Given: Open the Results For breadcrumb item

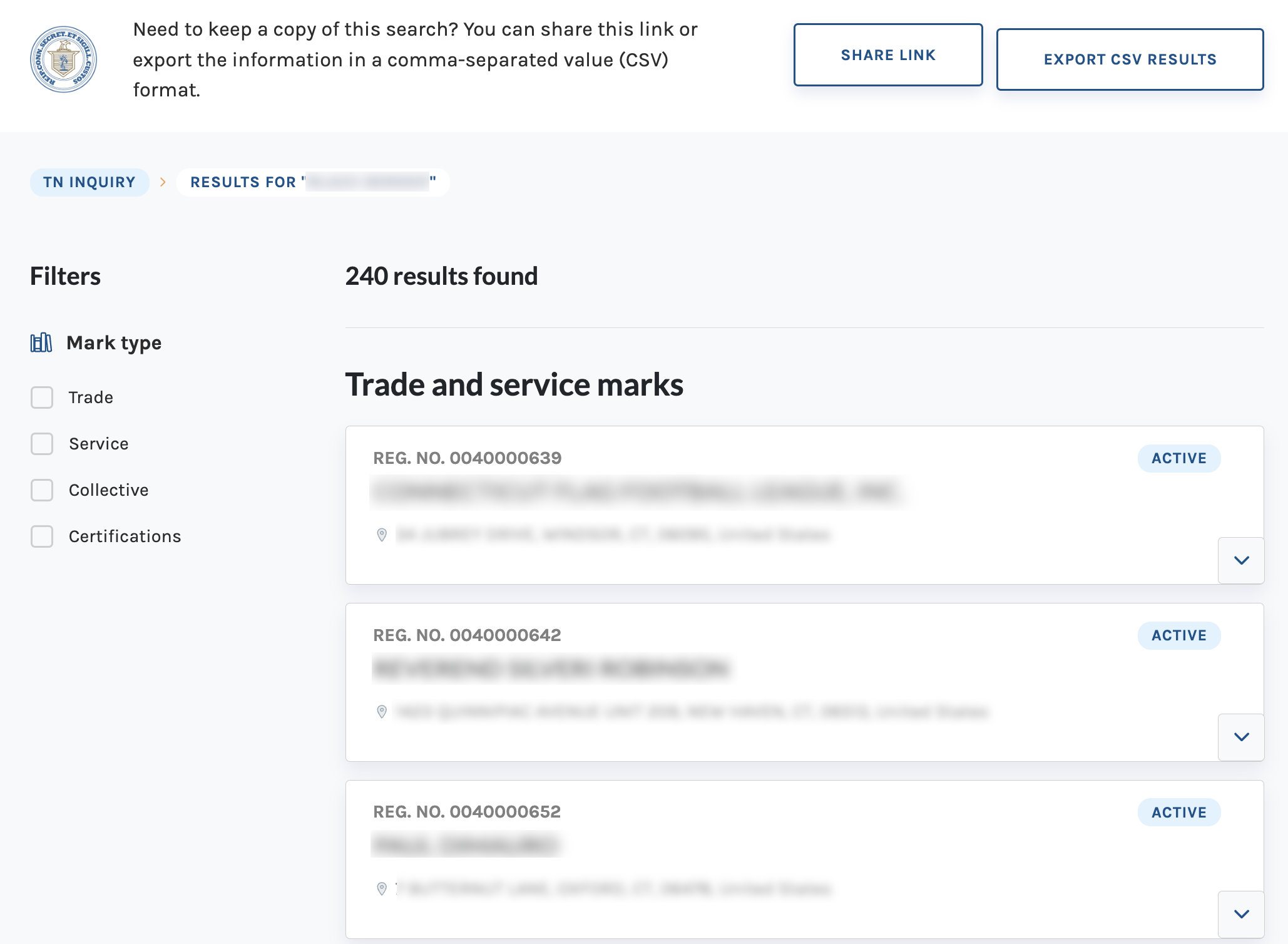Looking at the screenshot, I should point(313,182).
